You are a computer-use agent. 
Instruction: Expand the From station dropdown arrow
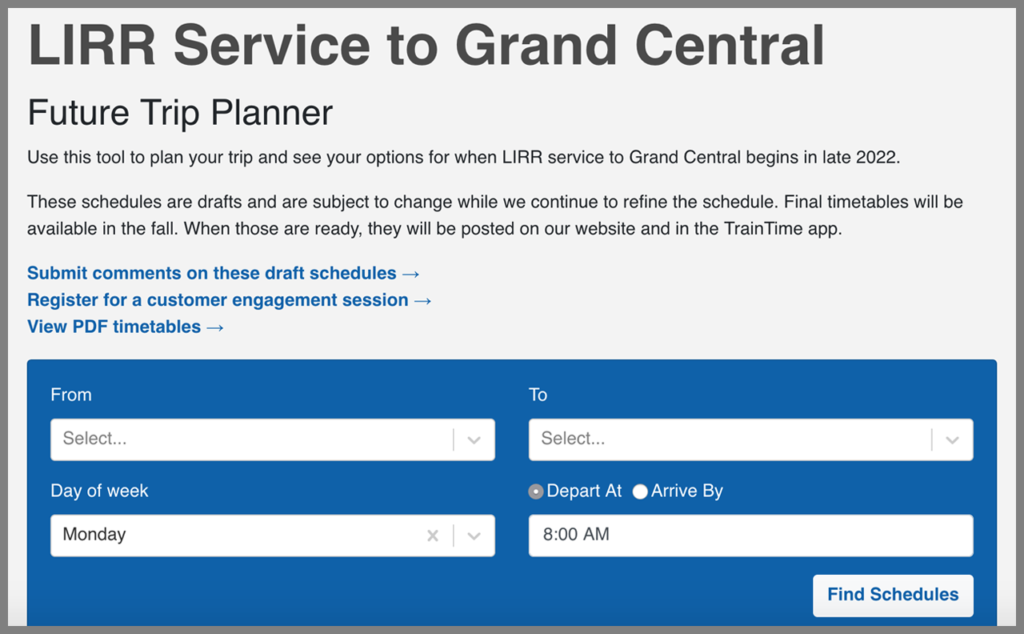474,440
